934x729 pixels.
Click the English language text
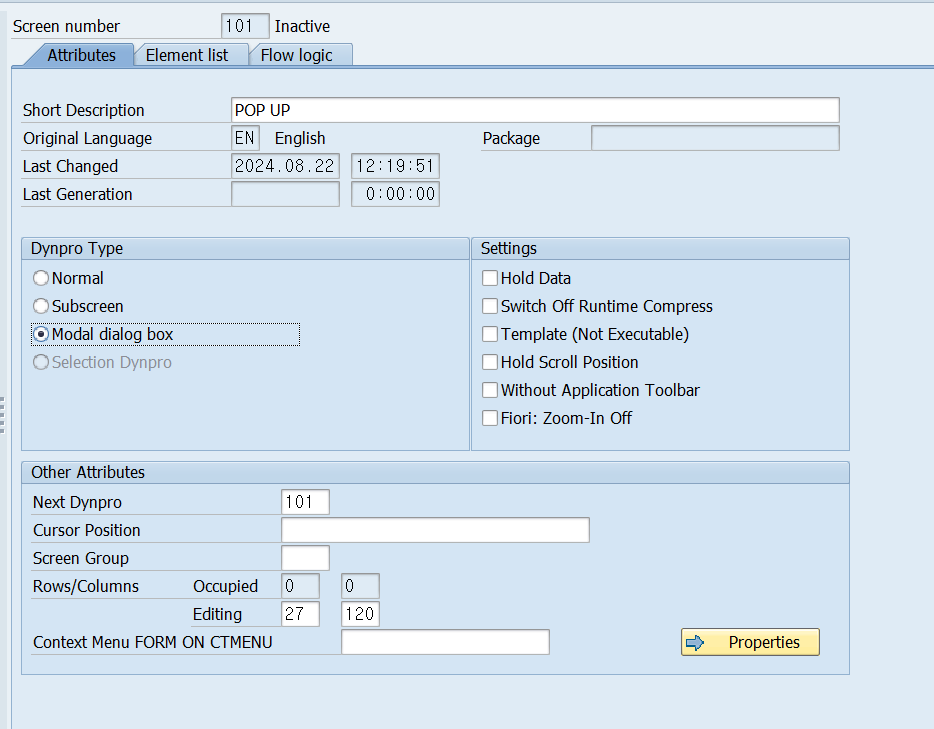(x=300, y=138)
